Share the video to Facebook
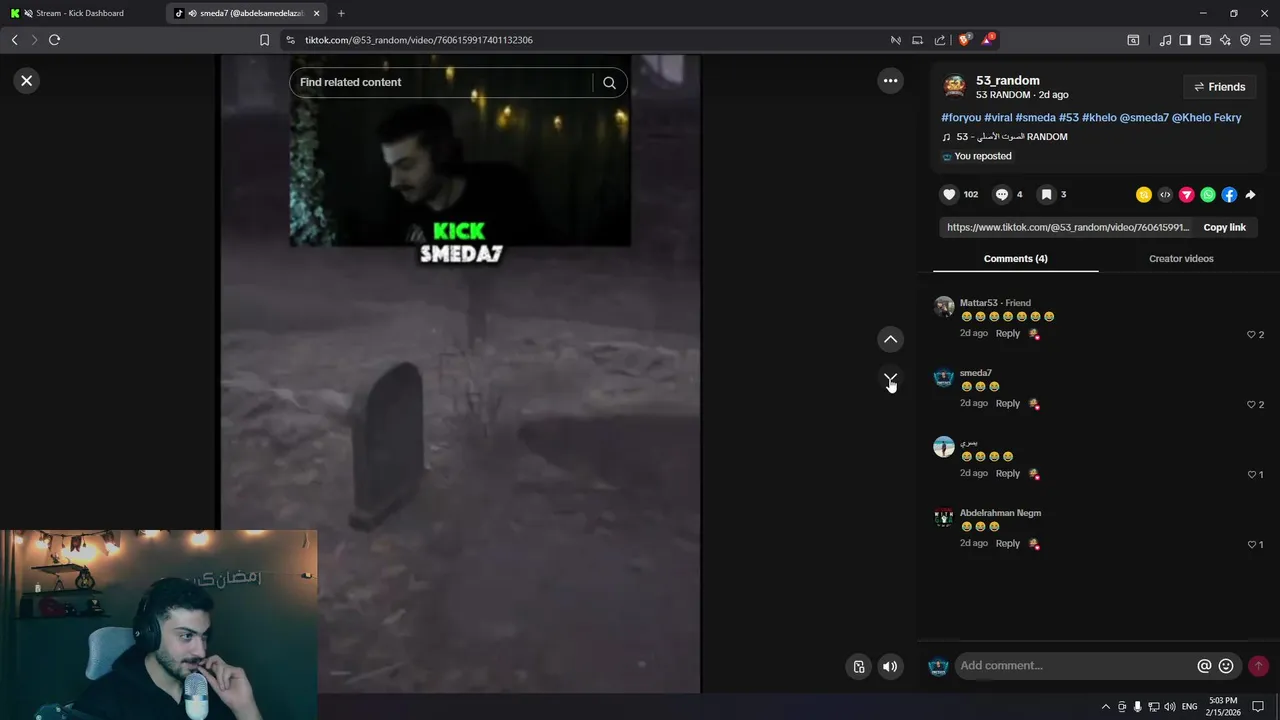The height and width of the screenshot is (720, 1280). point(1229,195)
